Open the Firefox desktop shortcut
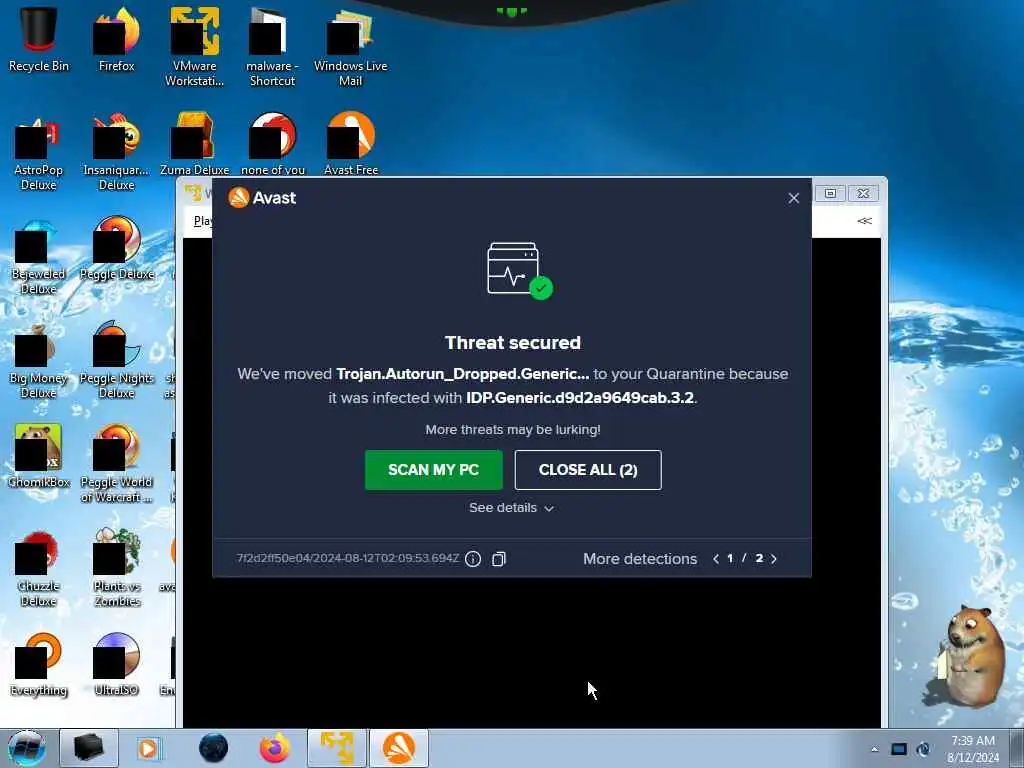Image resolution: width=1024 pixels, height=768 pixels. coord(116,38)
